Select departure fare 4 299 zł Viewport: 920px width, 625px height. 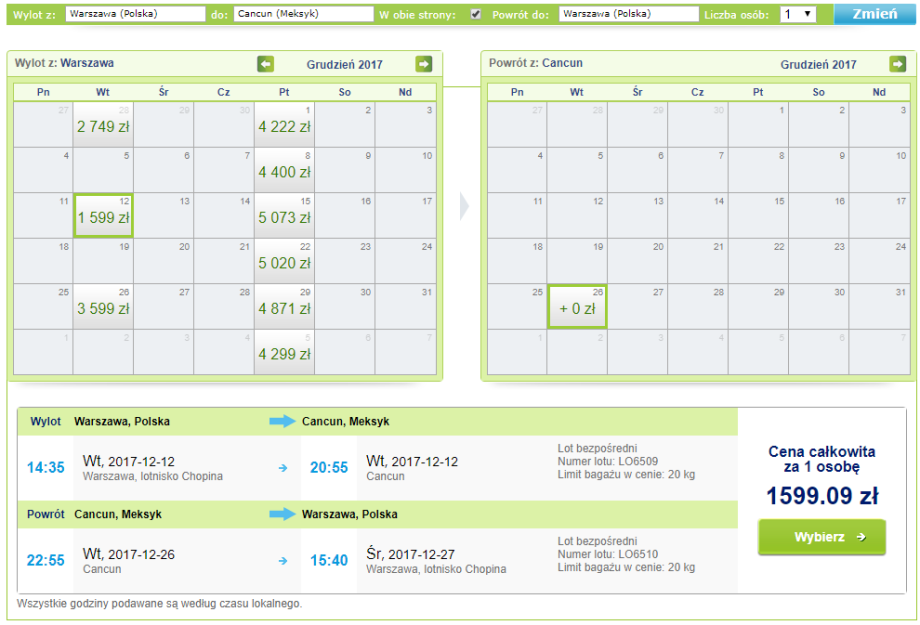pyautogui.click(x=285, y=353)
